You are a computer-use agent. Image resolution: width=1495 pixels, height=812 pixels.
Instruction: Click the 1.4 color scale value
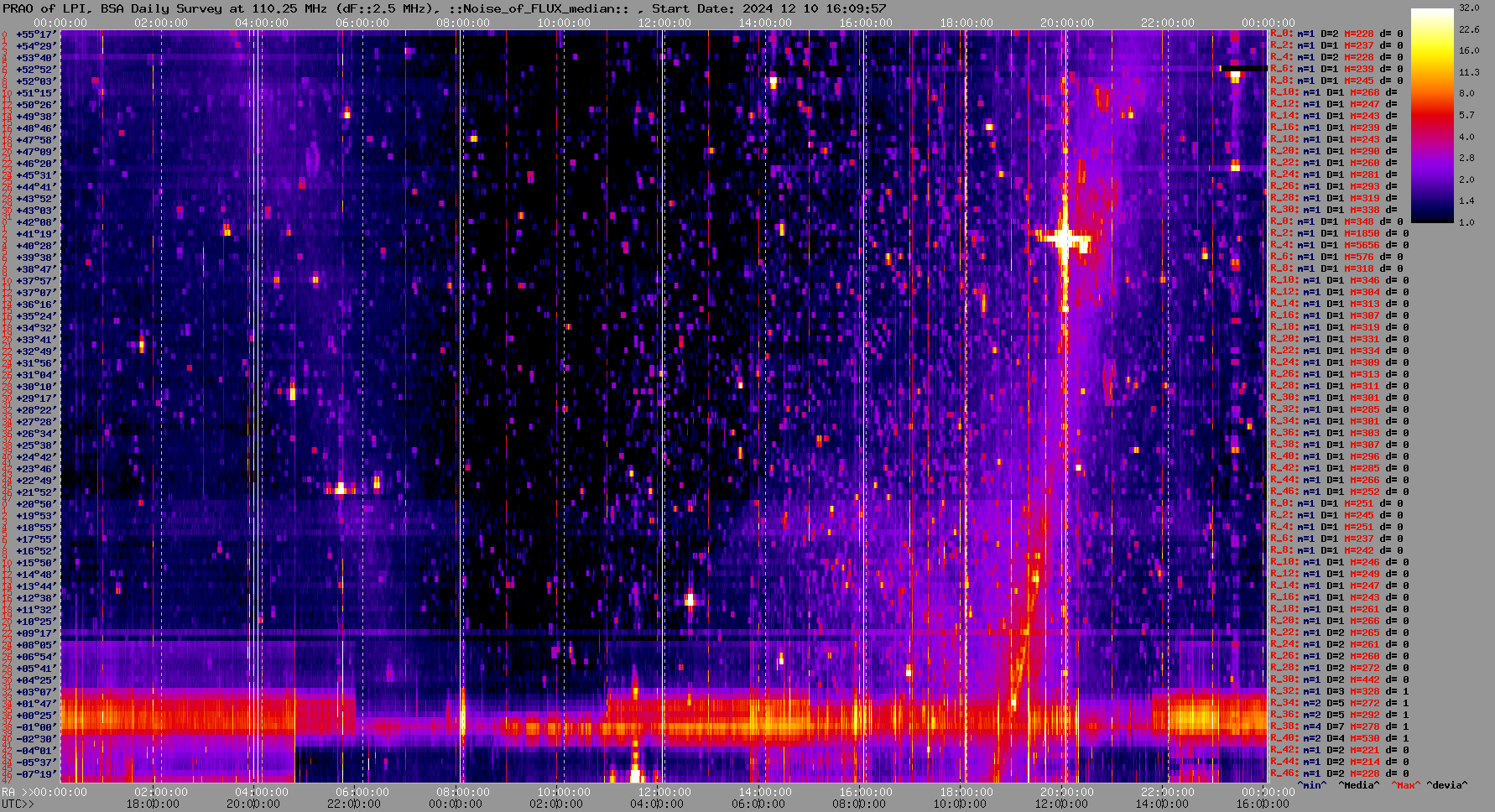click(x=1466, y=200)
